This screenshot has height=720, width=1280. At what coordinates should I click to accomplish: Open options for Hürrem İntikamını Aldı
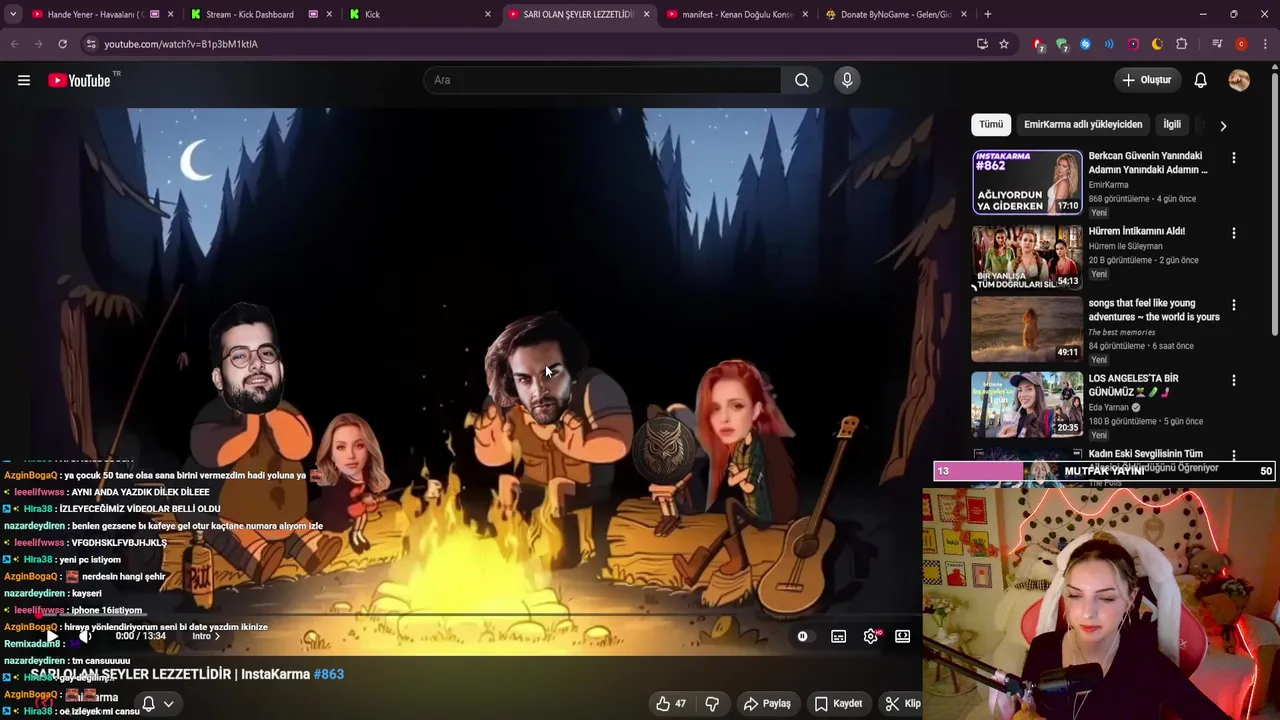tap(1234, 233)
